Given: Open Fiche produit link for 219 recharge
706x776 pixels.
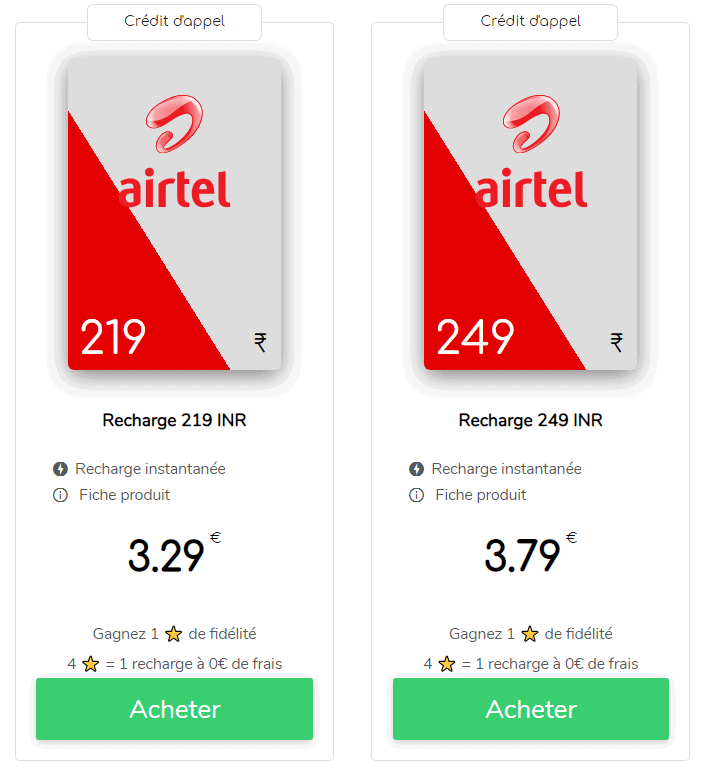Looking at the screenshot, I should click(x=125, y=495).
